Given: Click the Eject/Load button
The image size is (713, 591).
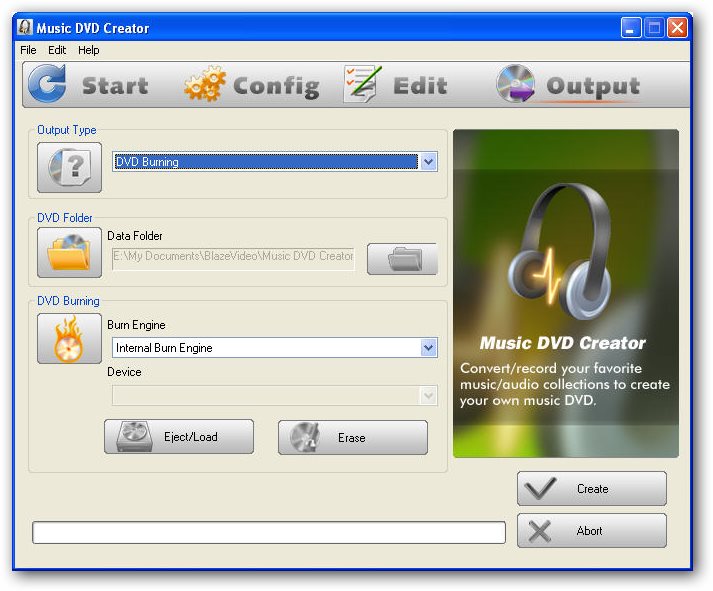Looking at the screenshot, I should coord(179,437).
